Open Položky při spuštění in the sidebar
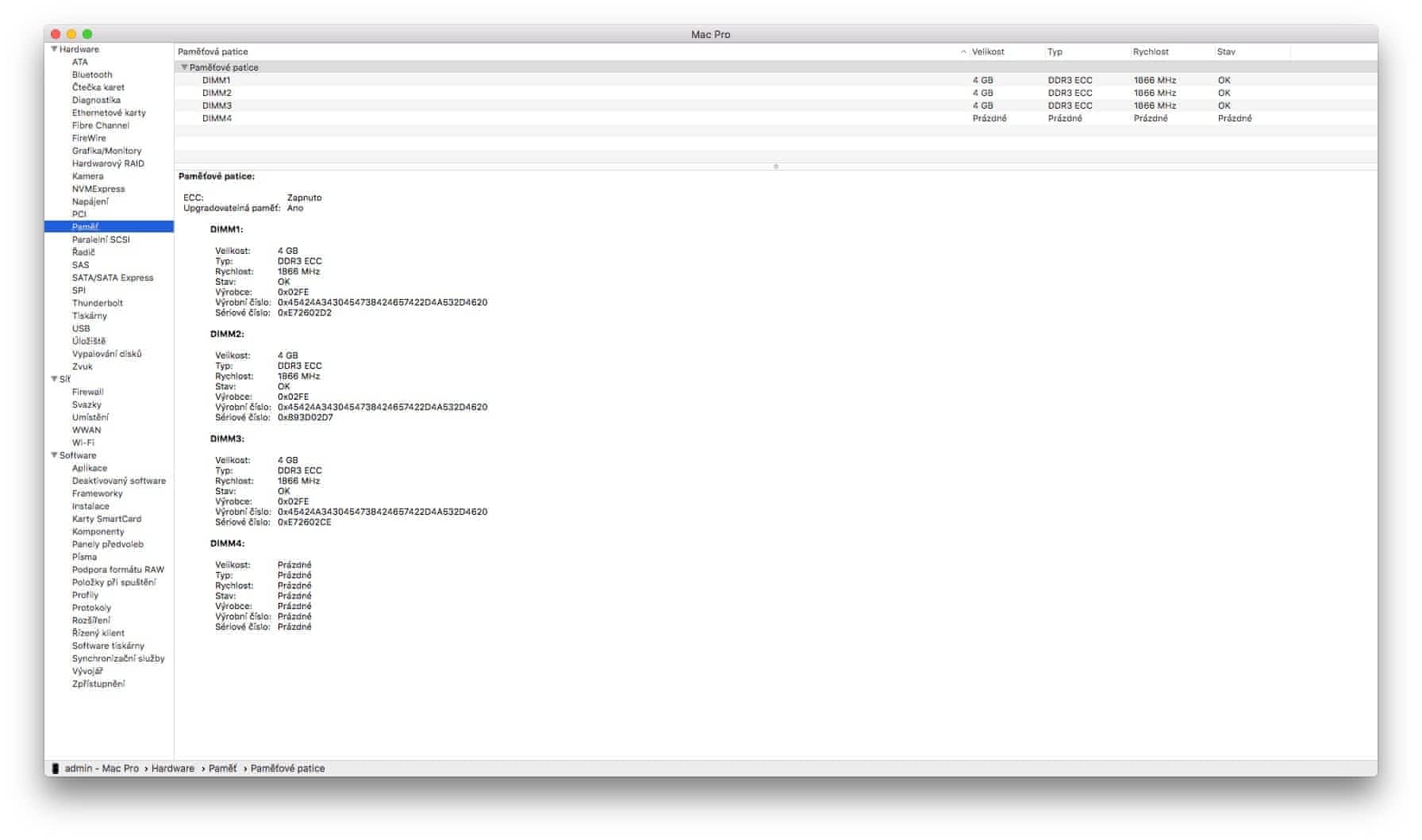The height and width of the screenshot is (840, 1422). click(114, 582)
